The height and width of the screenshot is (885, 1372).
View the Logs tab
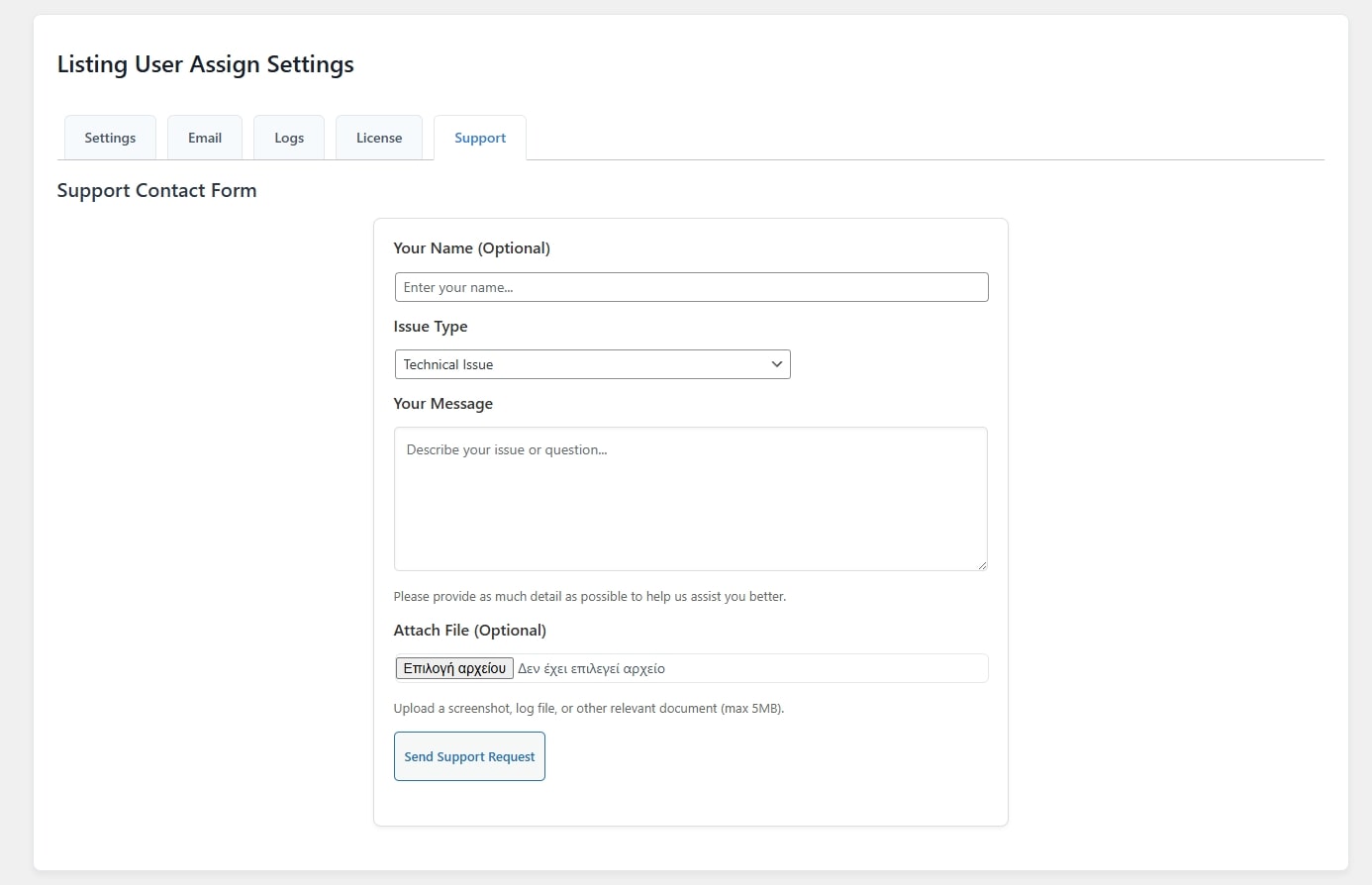click(289, 138)
